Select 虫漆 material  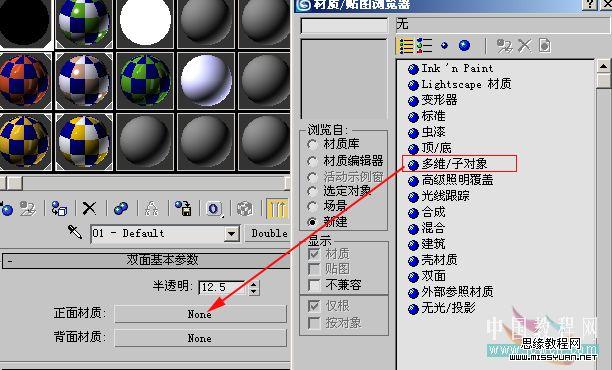click(x=426, y=132)
